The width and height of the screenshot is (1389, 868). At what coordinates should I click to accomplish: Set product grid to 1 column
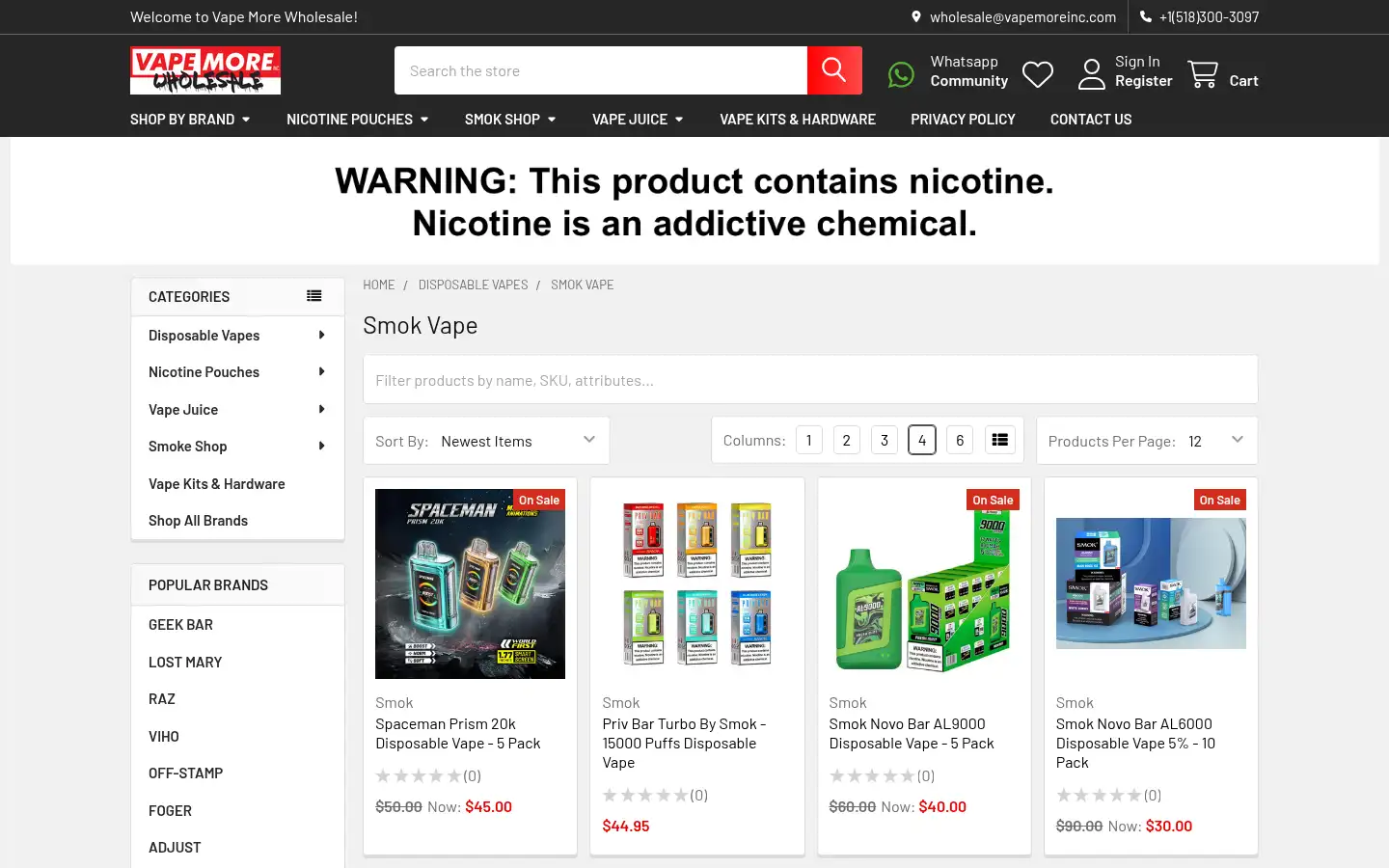point(809,440)
